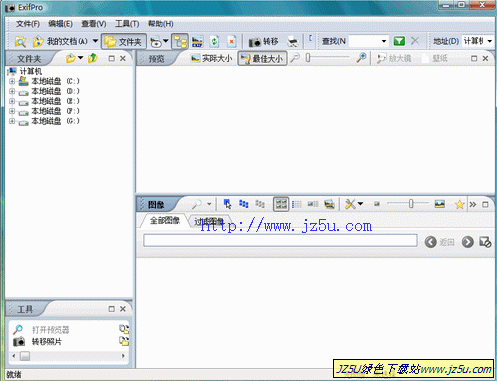The image size is (497, 381).
Task: Open the 查找 search combo box
Action: [x=369, y=41]
